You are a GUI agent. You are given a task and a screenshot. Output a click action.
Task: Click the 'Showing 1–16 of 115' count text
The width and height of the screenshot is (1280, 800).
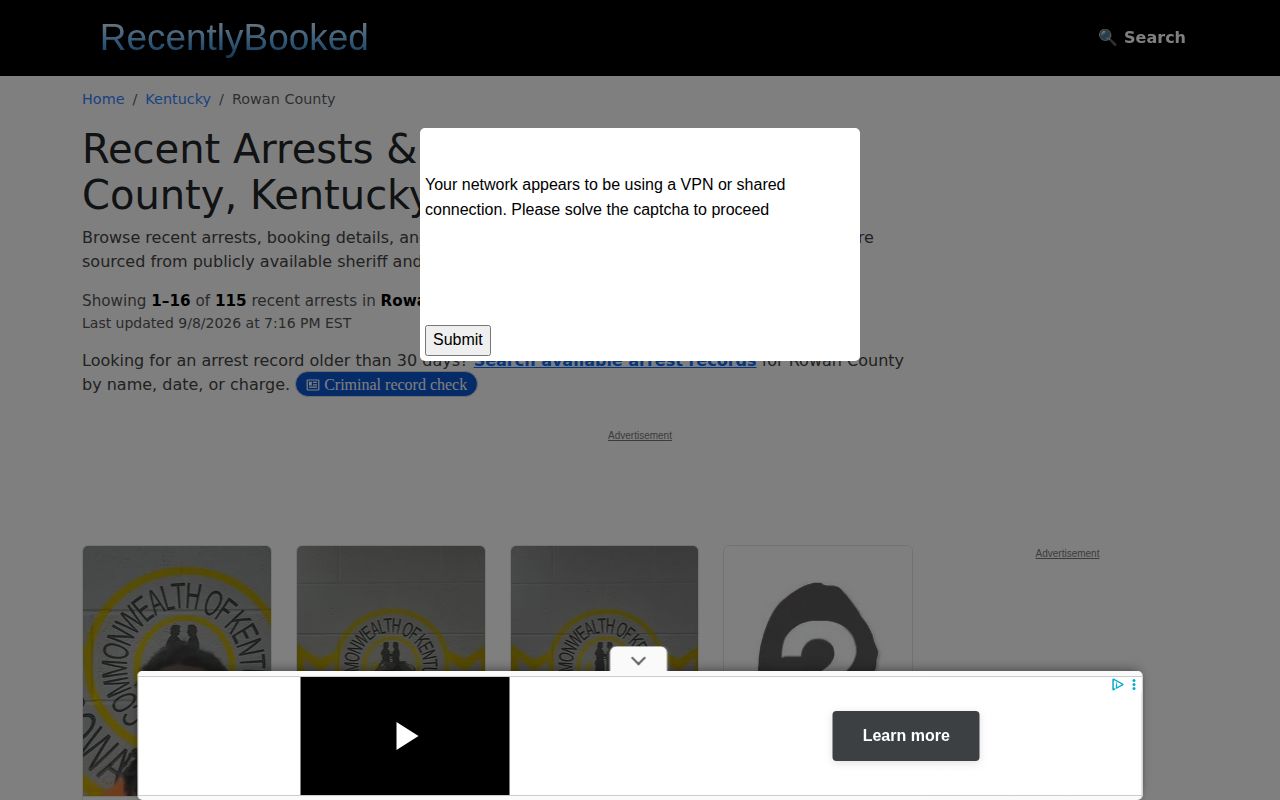pos(164,300)
